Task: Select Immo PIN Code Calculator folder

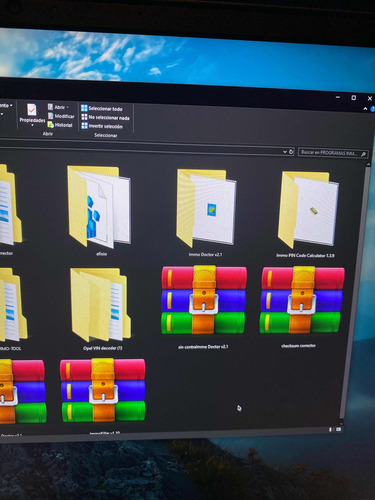Action: tap(306, 214)
